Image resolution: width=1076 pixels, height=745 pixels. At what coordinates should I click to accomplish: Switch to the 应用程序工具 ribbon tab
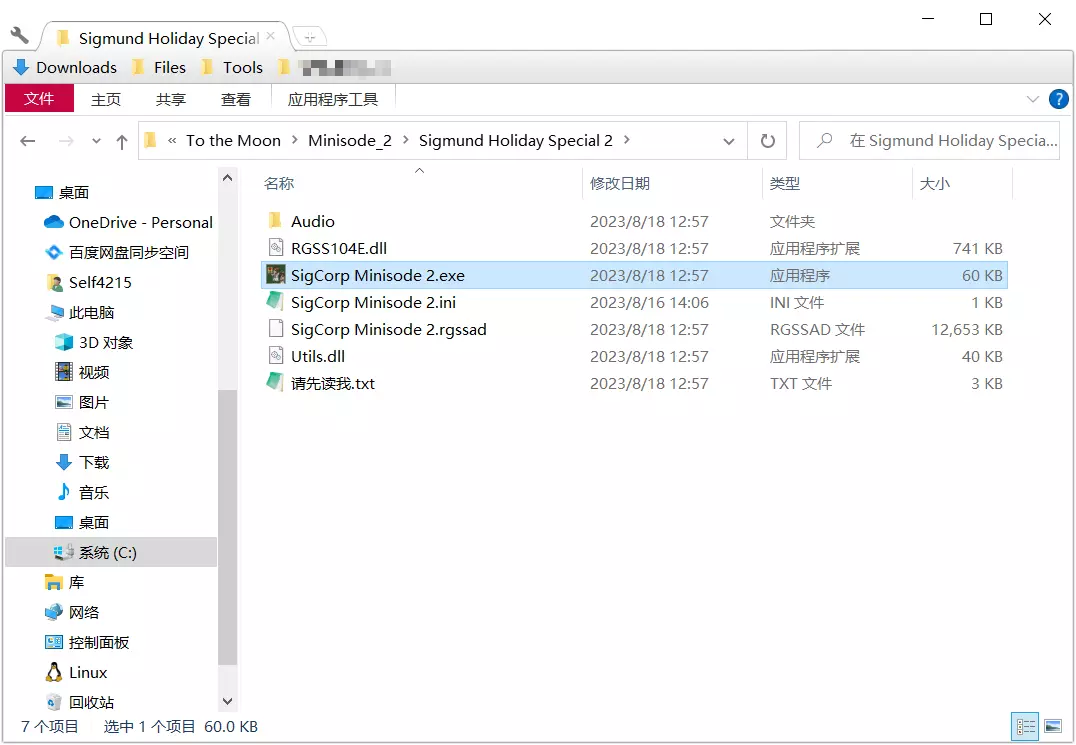[333, 99]
